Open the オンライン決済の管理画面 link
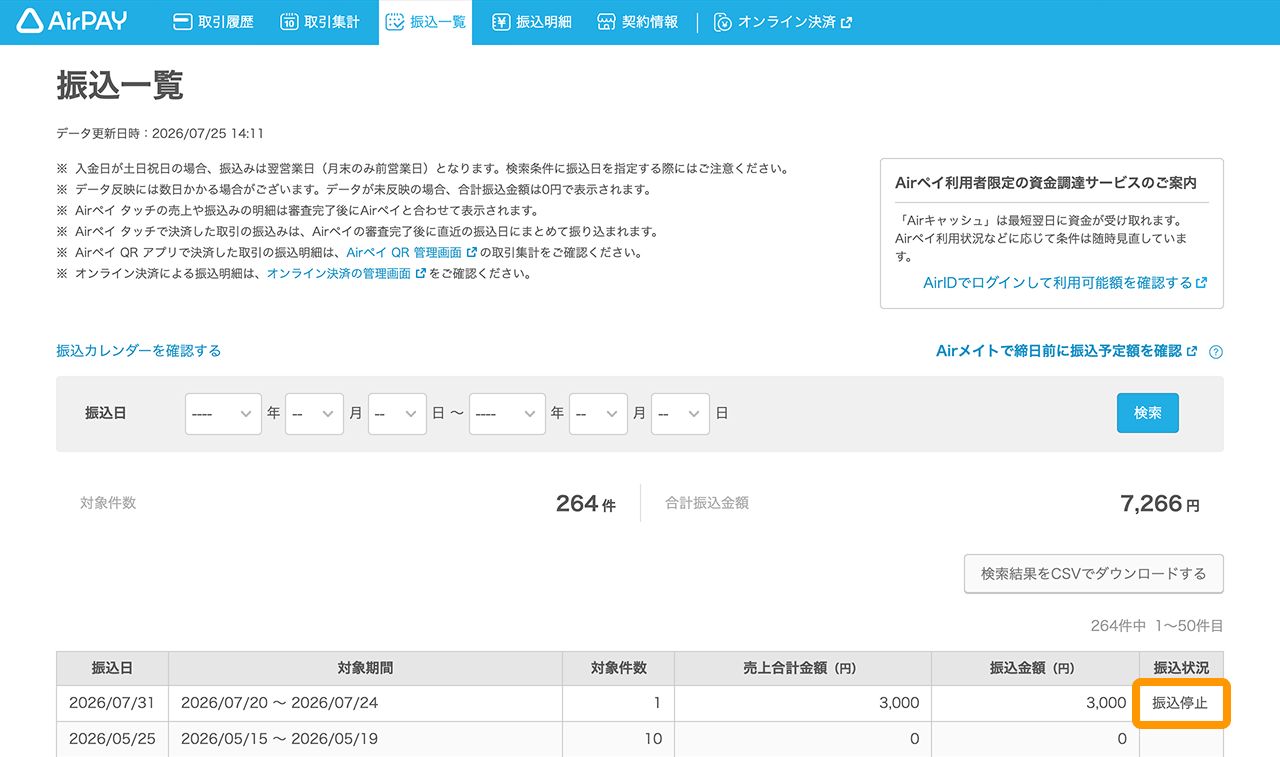Viewport: 1280px width, 757px height. pos(346,273)
